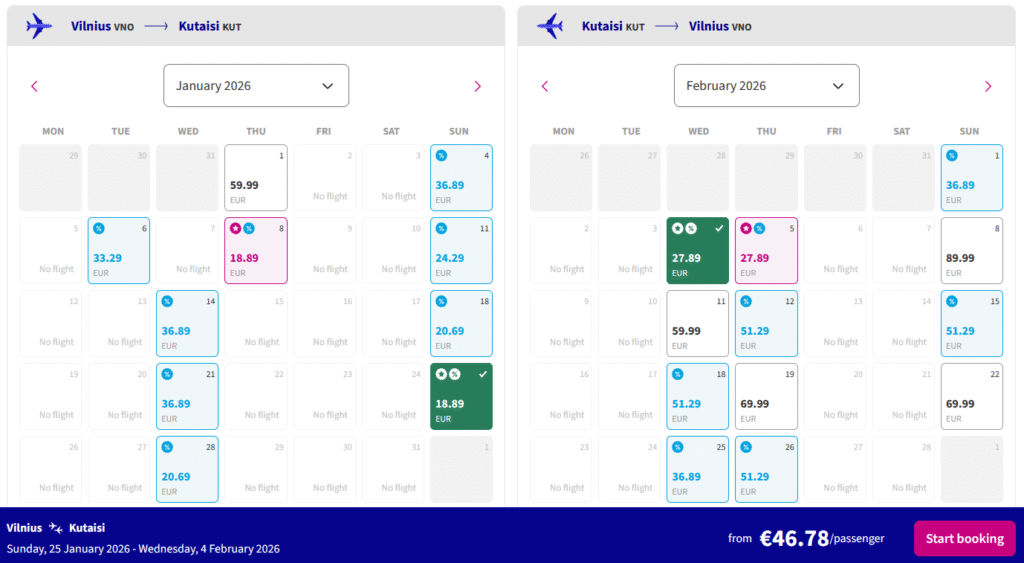Choose January 1 flight at 59.99 EUR
The width and height of the screenshot is (1024, 563).
point(256,178)
